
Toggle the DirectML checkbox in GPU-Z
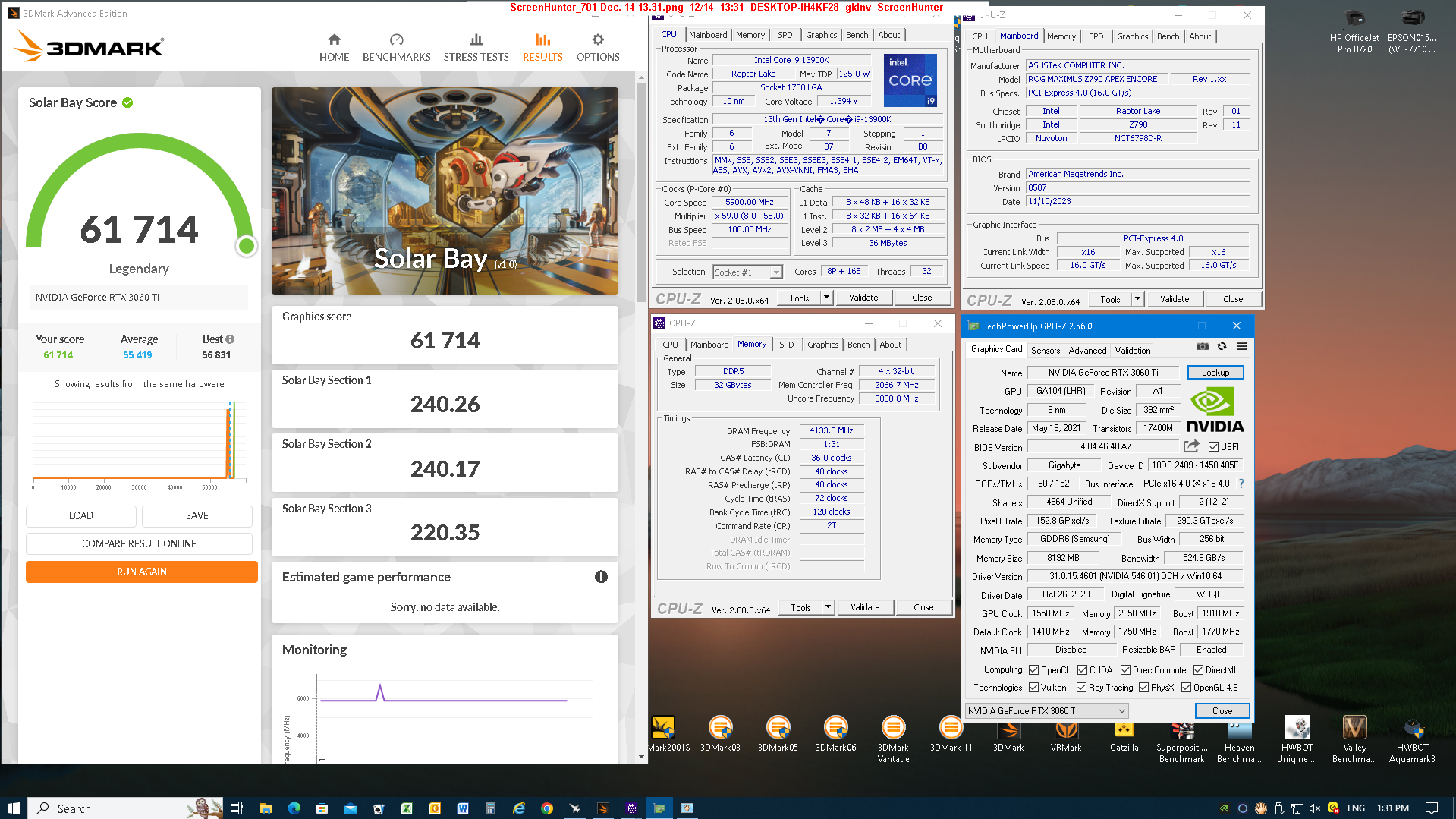[1198, 670]
